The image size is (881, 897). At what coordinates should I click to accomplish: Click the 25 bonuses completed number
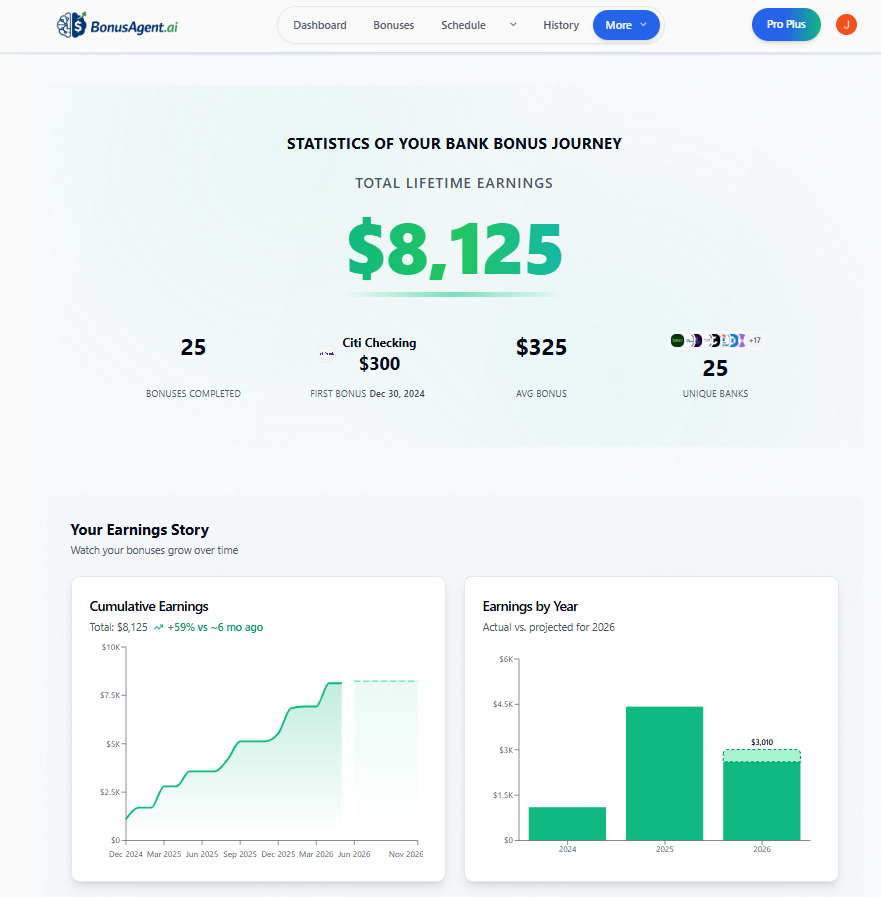click(193, 347)
